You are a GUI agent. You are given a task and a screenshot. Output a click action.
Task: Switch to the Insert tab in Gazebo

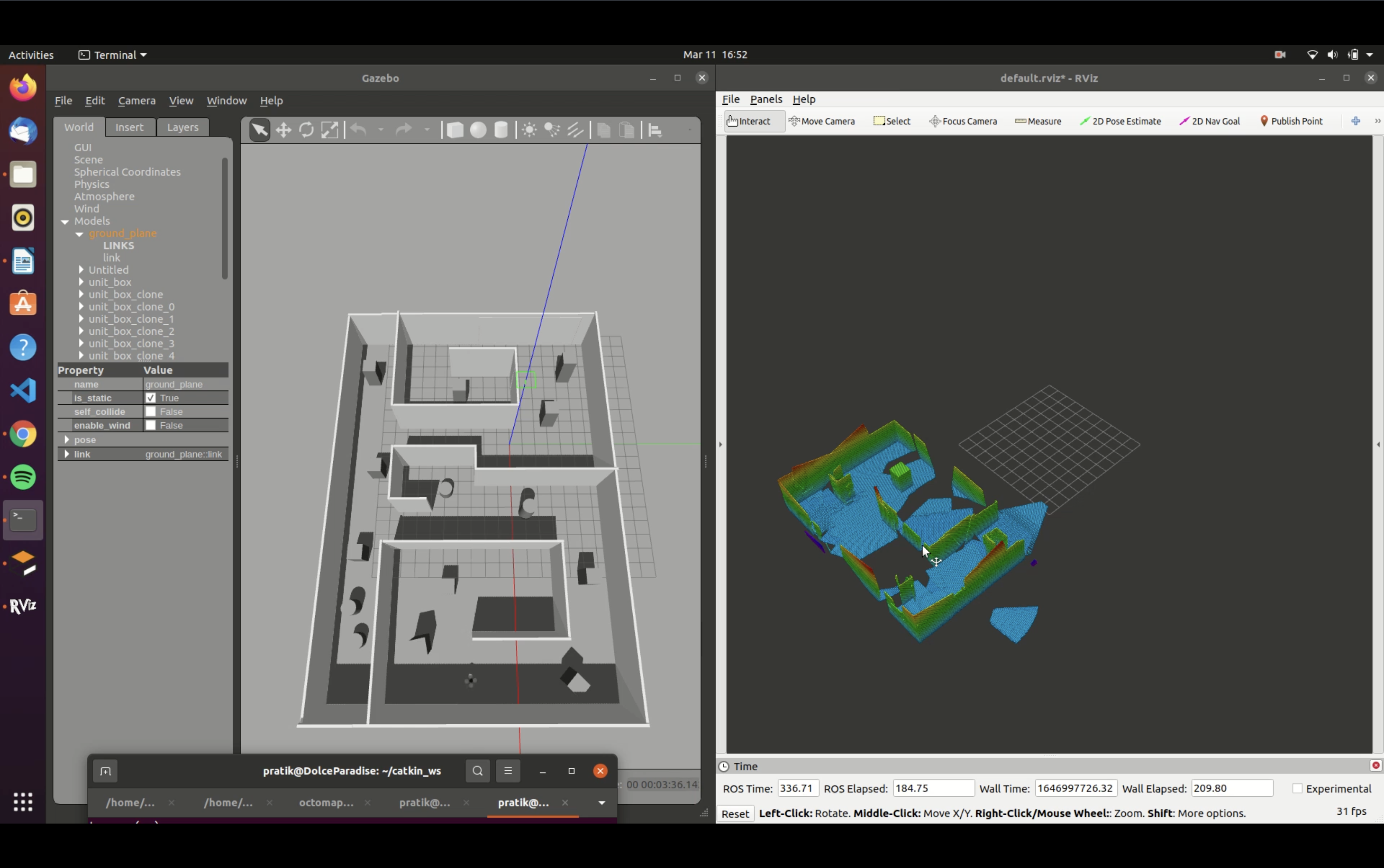pos(129,127)
